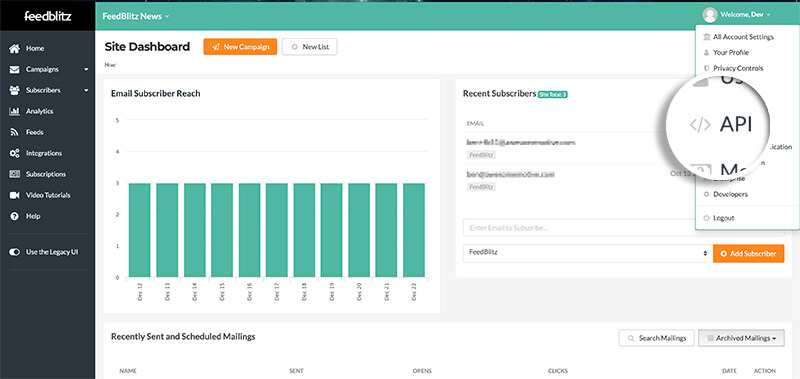Screen dimensions: 800x379
Task: Click the first subscriber's FeedBlitz tag
Action: [x=481, y=155]
